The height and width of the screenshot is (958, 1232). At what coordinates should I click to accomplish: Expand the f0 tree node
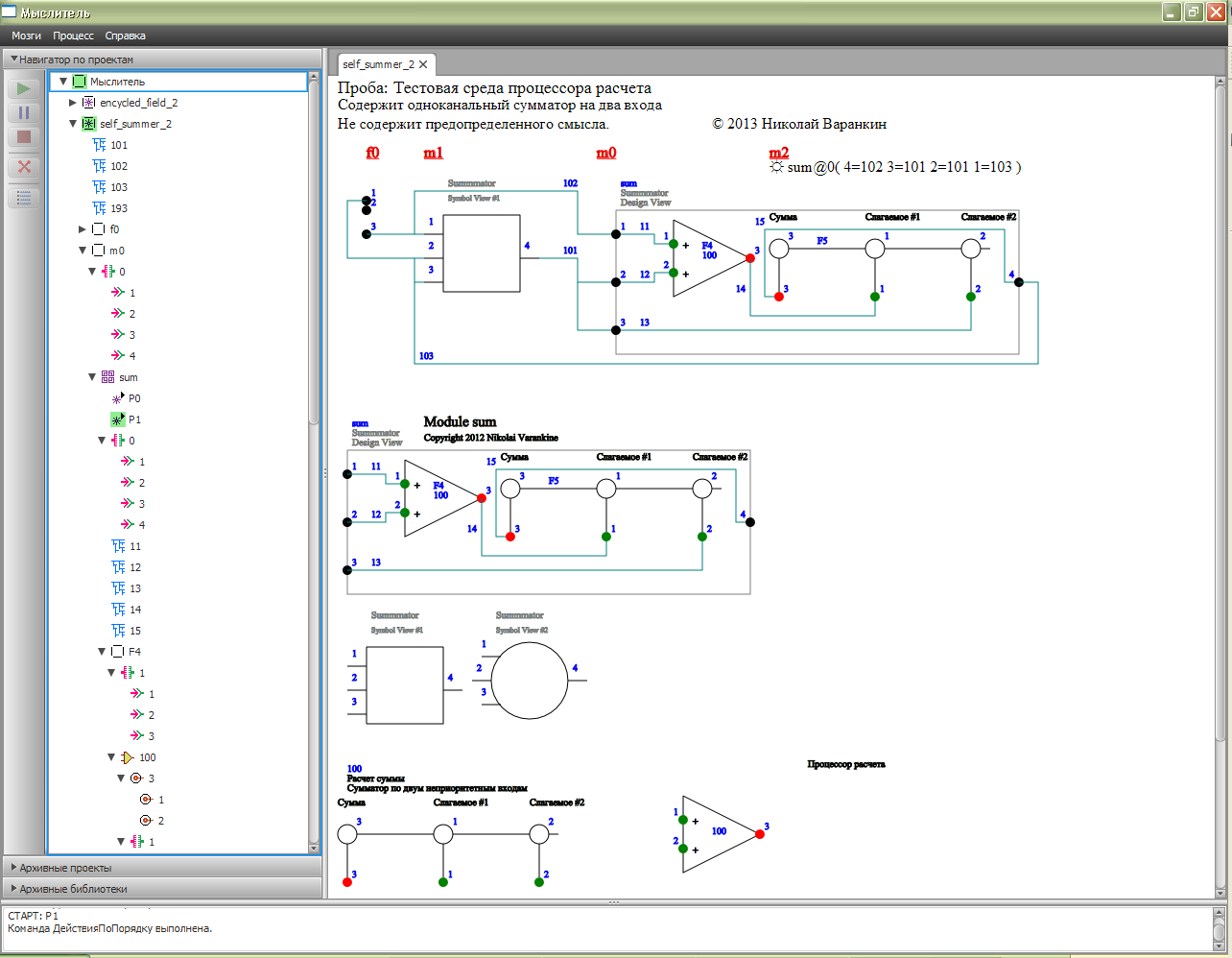pyautogui.click(x=83, y=229)
